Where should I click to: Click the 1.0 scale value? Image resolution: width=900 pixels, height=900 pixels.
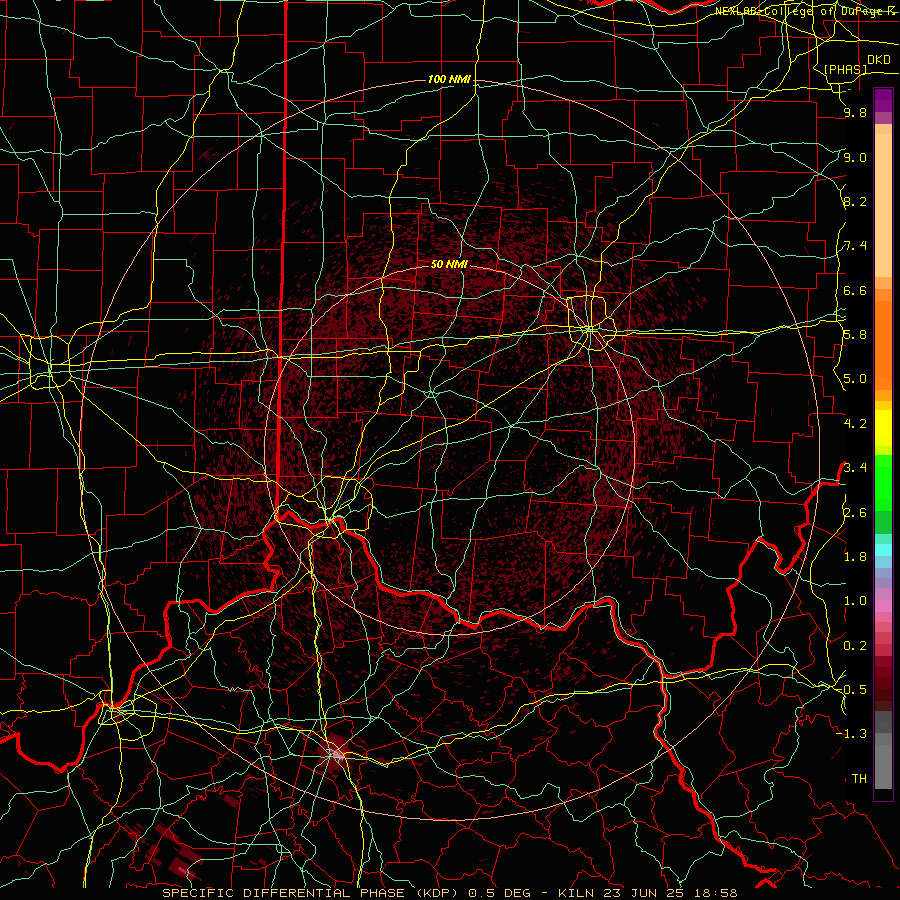[855, 601]
